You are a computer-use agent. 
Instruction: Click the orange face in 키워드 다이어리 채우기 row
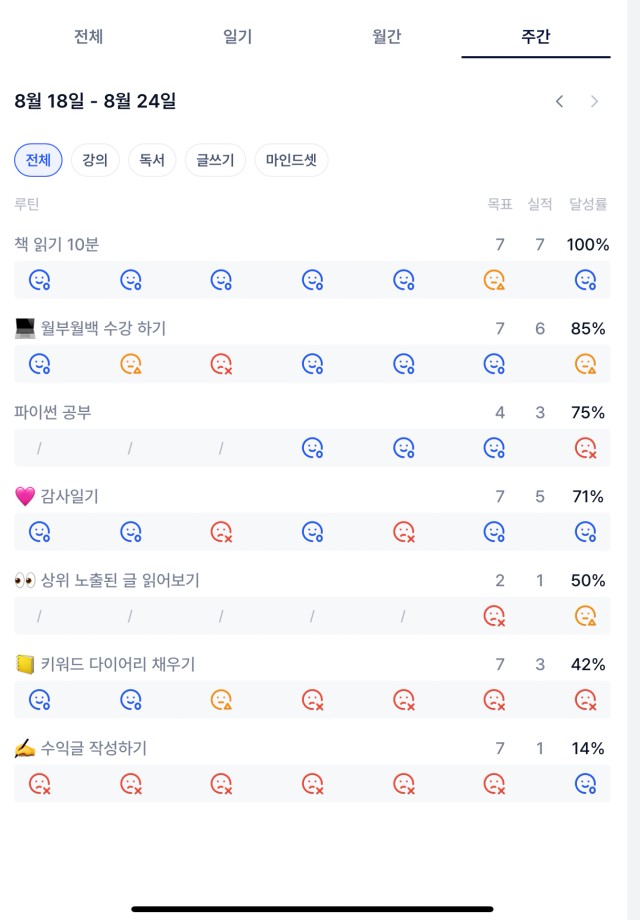point(221,699)
